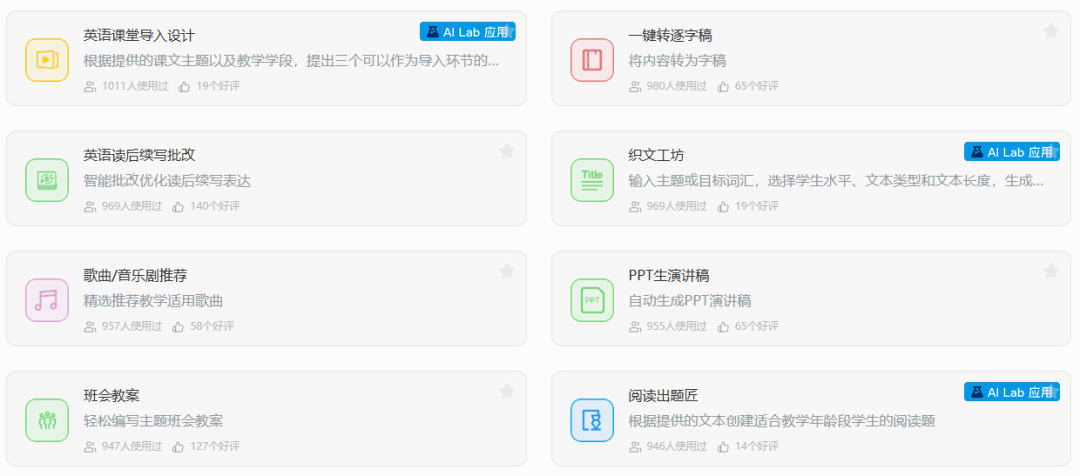Open the 班会教案 title

click(112, 396)
